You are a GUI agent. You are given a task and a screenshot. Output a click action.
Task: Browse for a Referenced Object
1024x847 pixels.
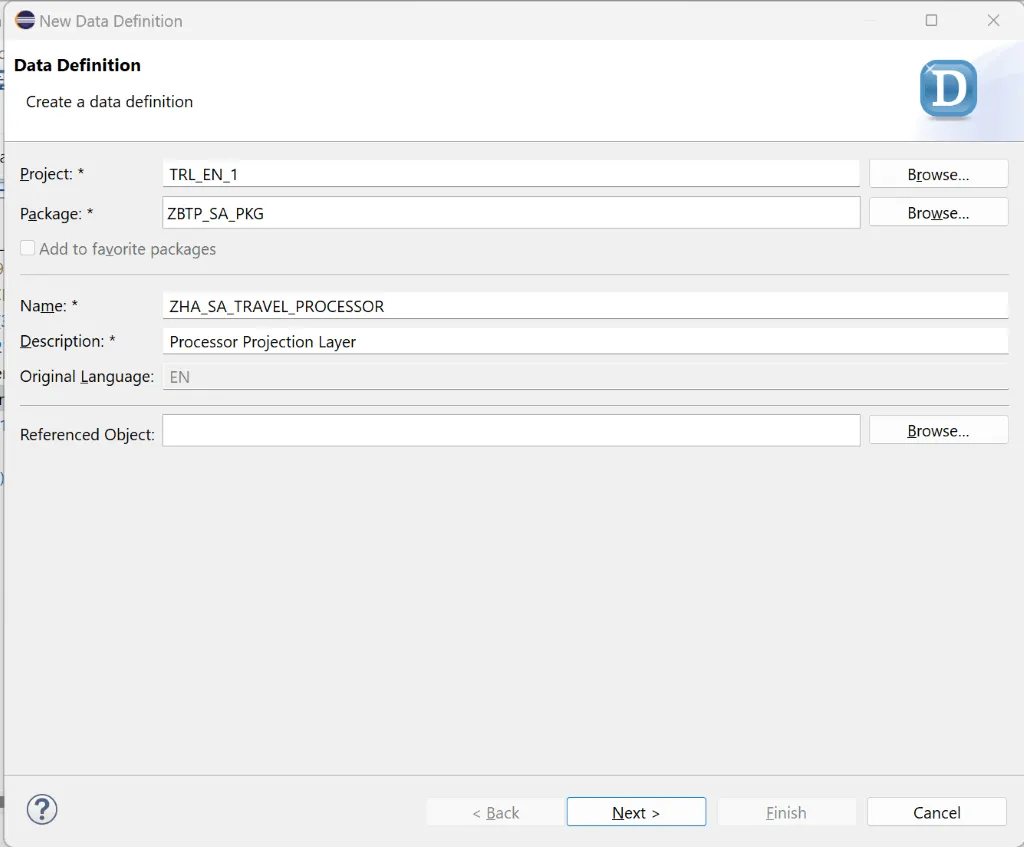pyautogui.click(x=937, y=429)
